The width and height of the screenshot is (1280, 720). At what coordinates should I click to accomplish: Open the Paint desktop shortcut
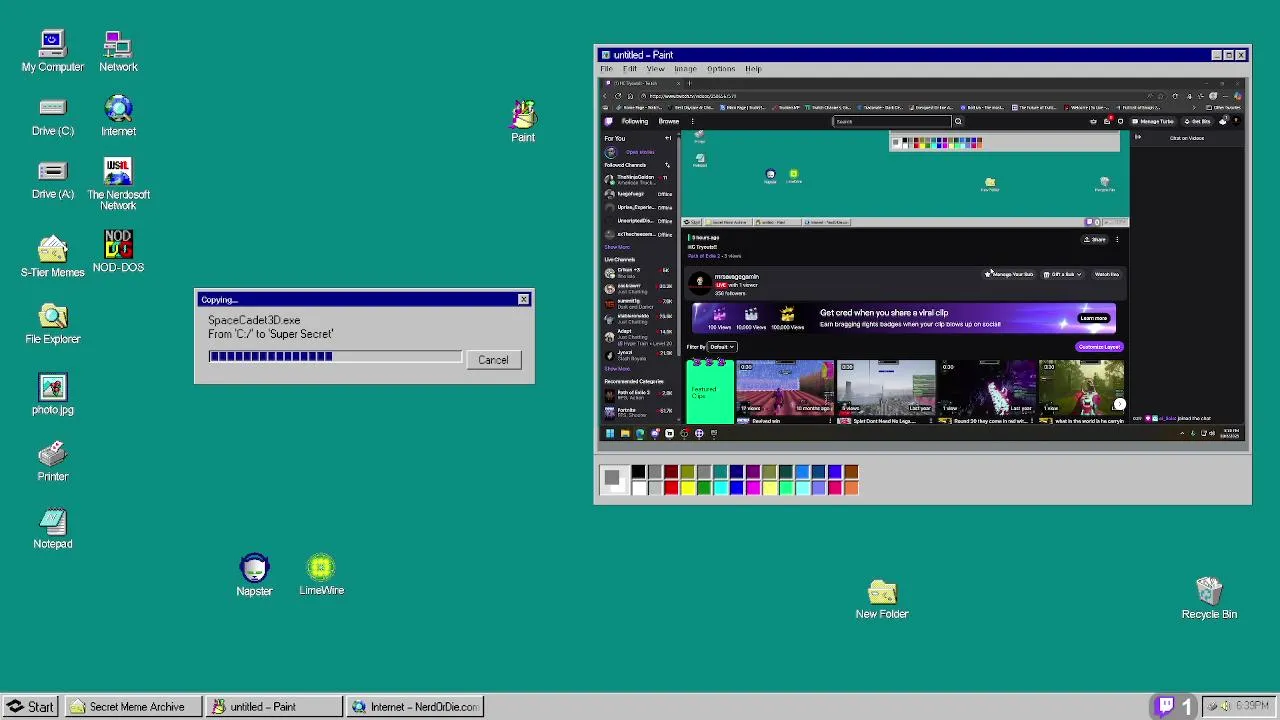[x=523, y=121]
